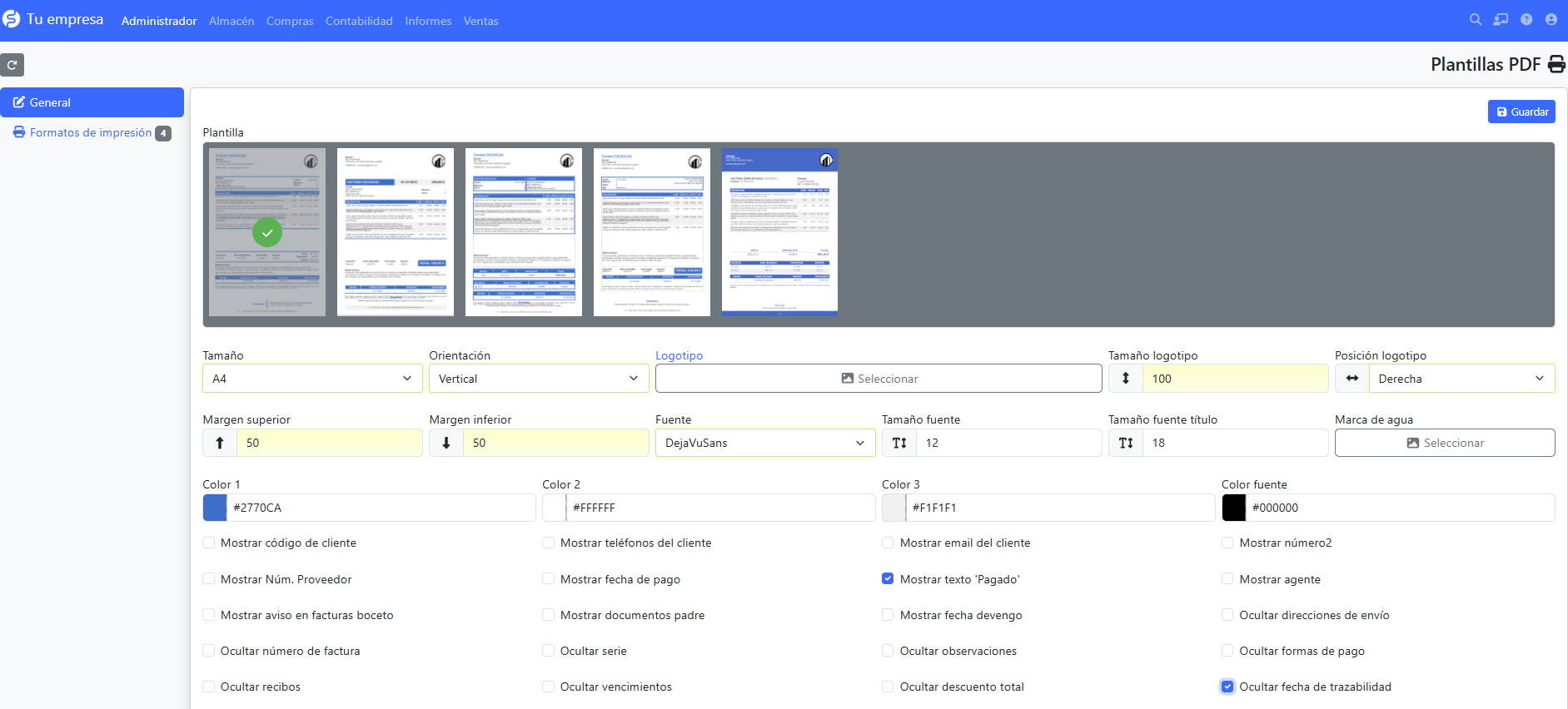Click the Color 1 blue swatch
This screenshot has height=709, width=1568.
tap(215, 508)
